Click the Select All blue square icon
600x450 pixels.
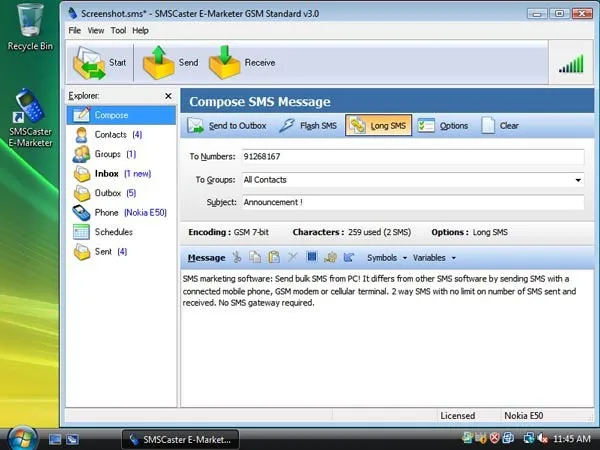click(x=312, y=257)
